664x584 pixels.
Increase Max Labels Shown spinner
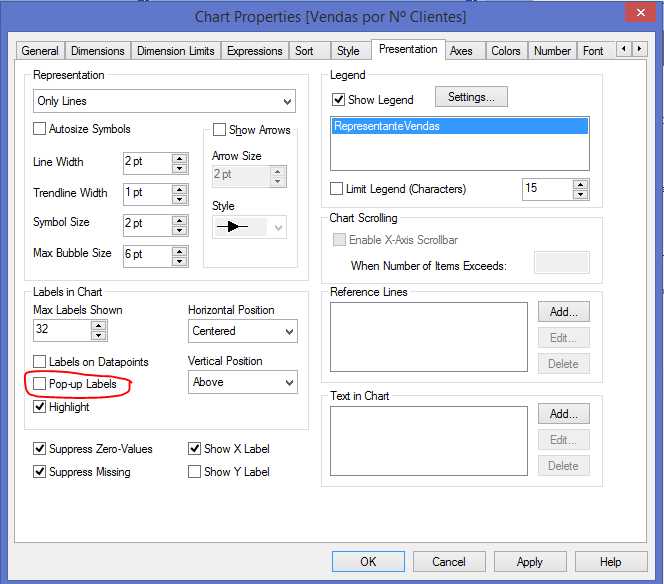(98, 325)
